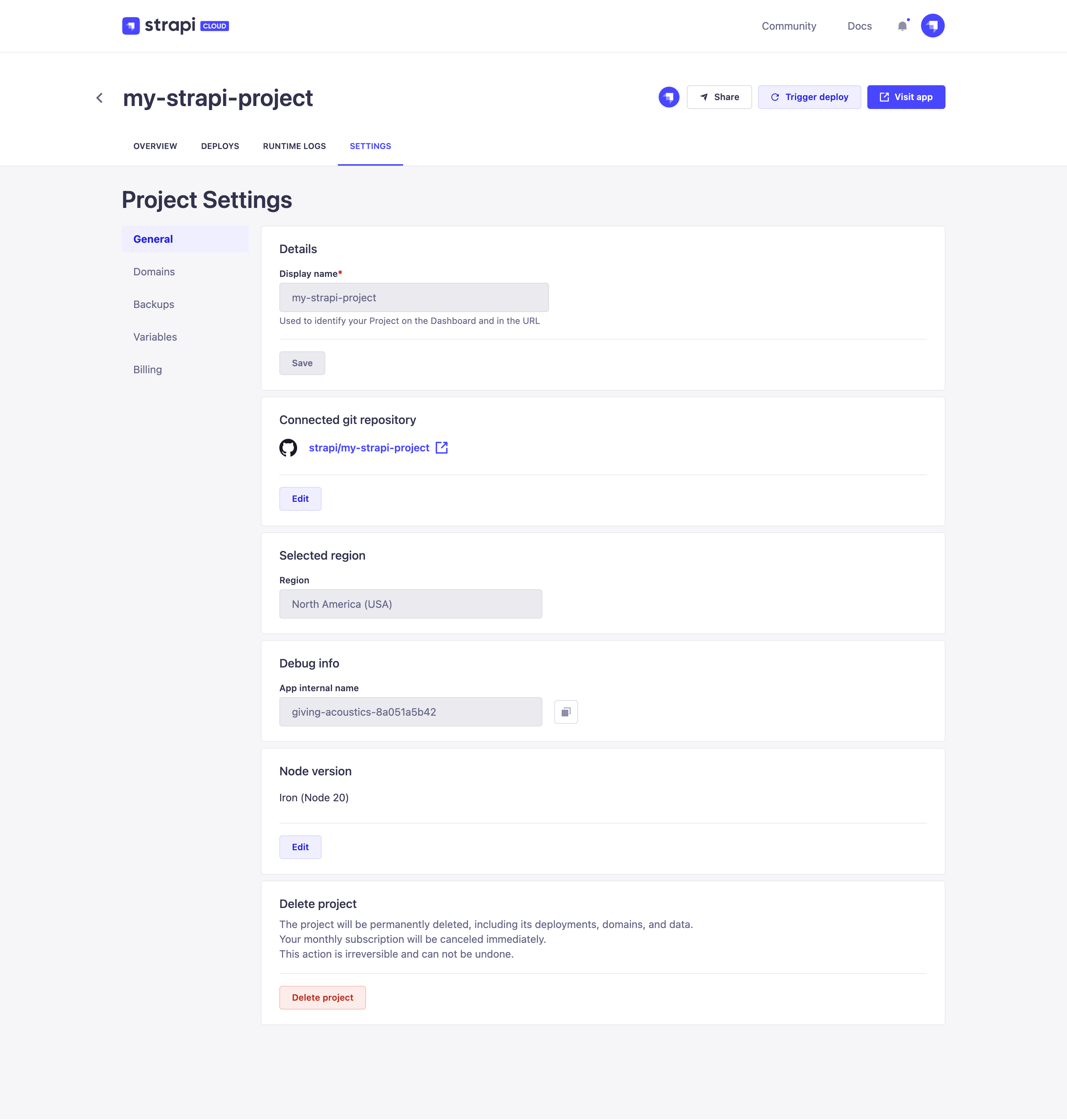Screen dimensions: 1067x1120
Task: Select the Display name input field
Action: 414,297
